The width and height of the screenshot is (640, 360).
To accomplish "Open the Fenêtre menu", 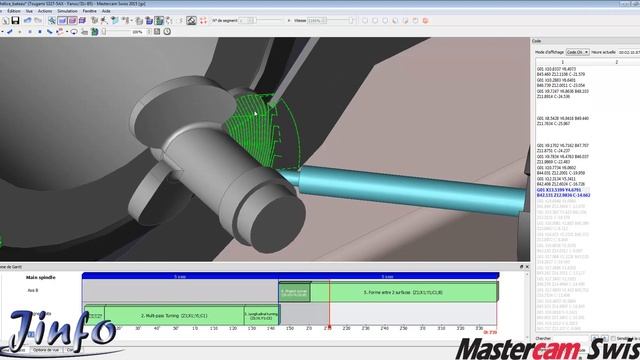I will tap(89, 11).
